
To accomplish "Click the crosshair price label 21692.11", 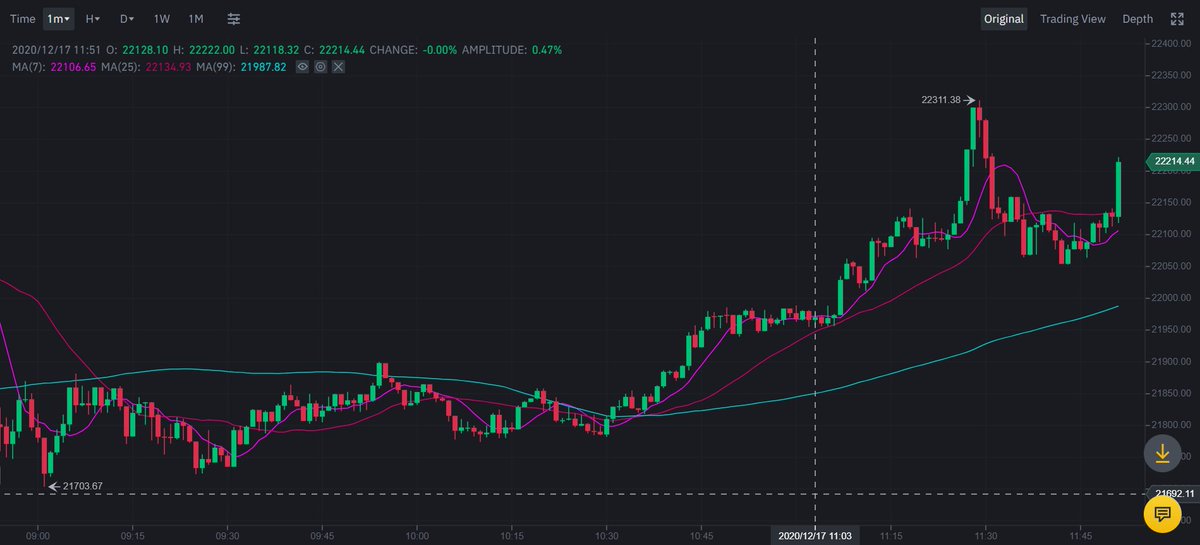I will [x=1174, y=493].
